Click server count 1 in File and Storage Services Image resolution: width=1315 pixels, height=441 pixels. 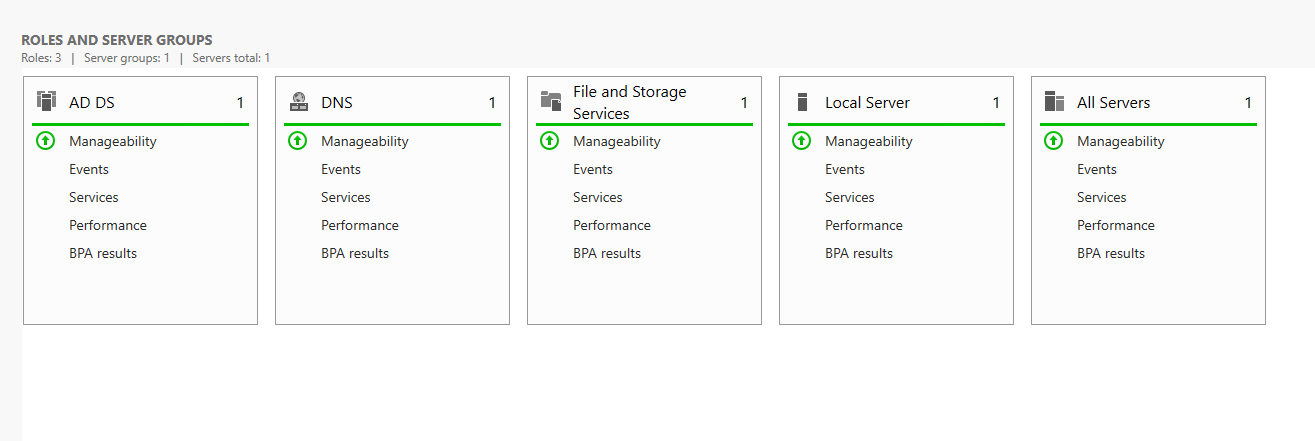[x=744, y=102]
